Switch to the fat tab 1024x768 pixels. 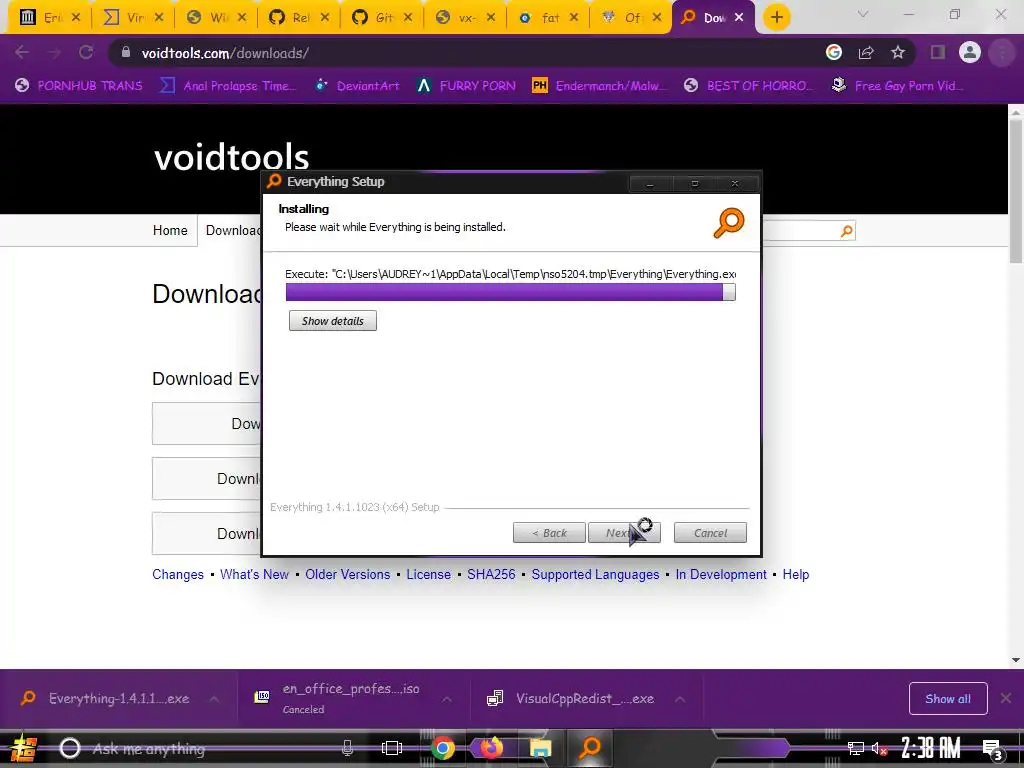click(x=549, y=18)
